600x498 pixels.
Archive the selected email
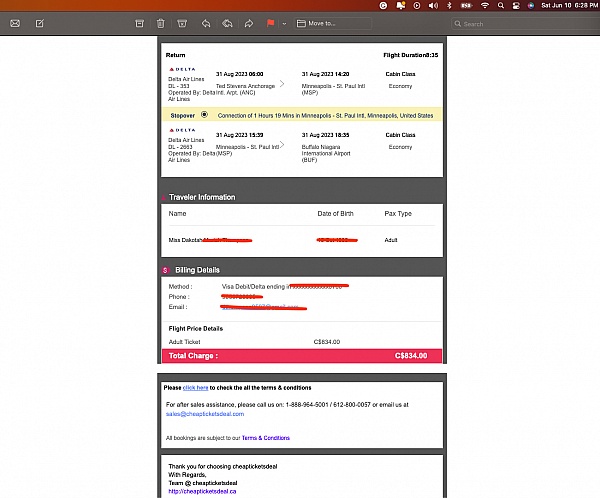click(x=140, y=24)
